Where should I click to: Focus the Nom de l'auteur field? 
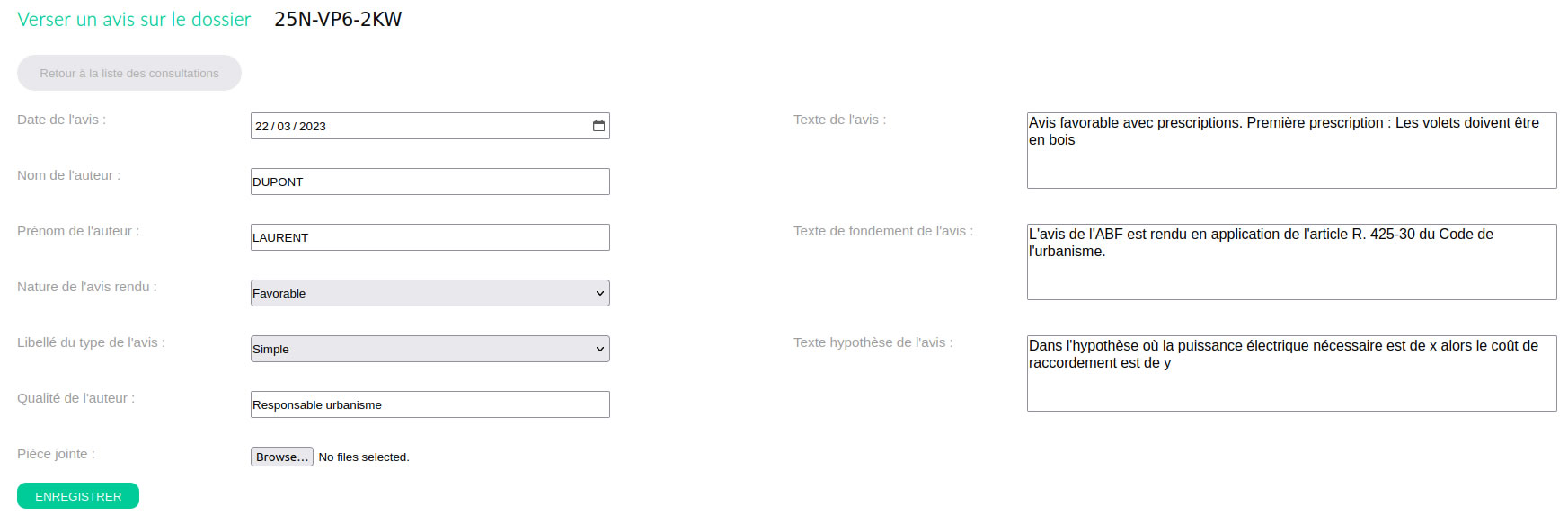[430, 182]
